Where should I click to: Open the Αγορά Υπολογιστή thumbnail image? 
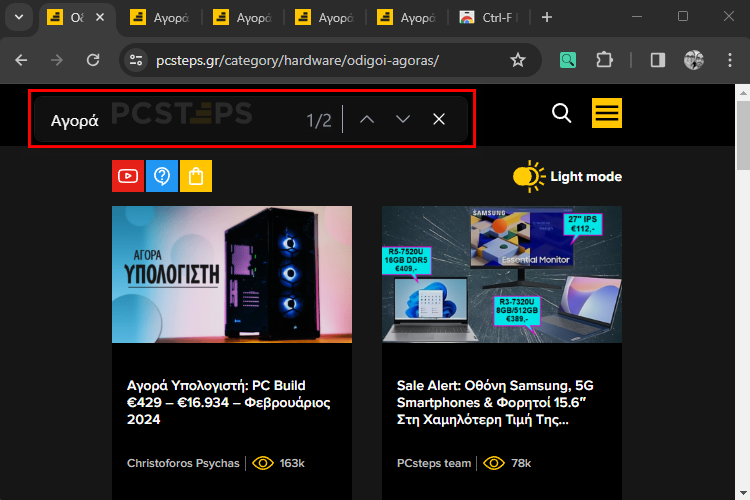pyautogui.click(x=232, y=274)
